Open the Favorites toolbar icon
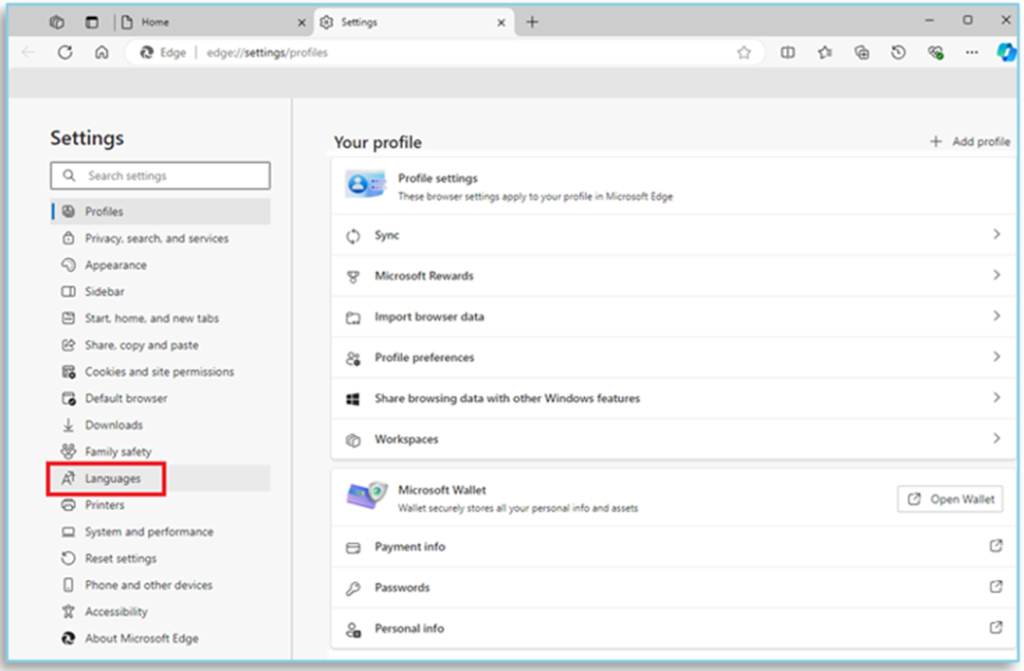Image resolution: width=1024 pixels, height=671 pixels. coord(824,53)
